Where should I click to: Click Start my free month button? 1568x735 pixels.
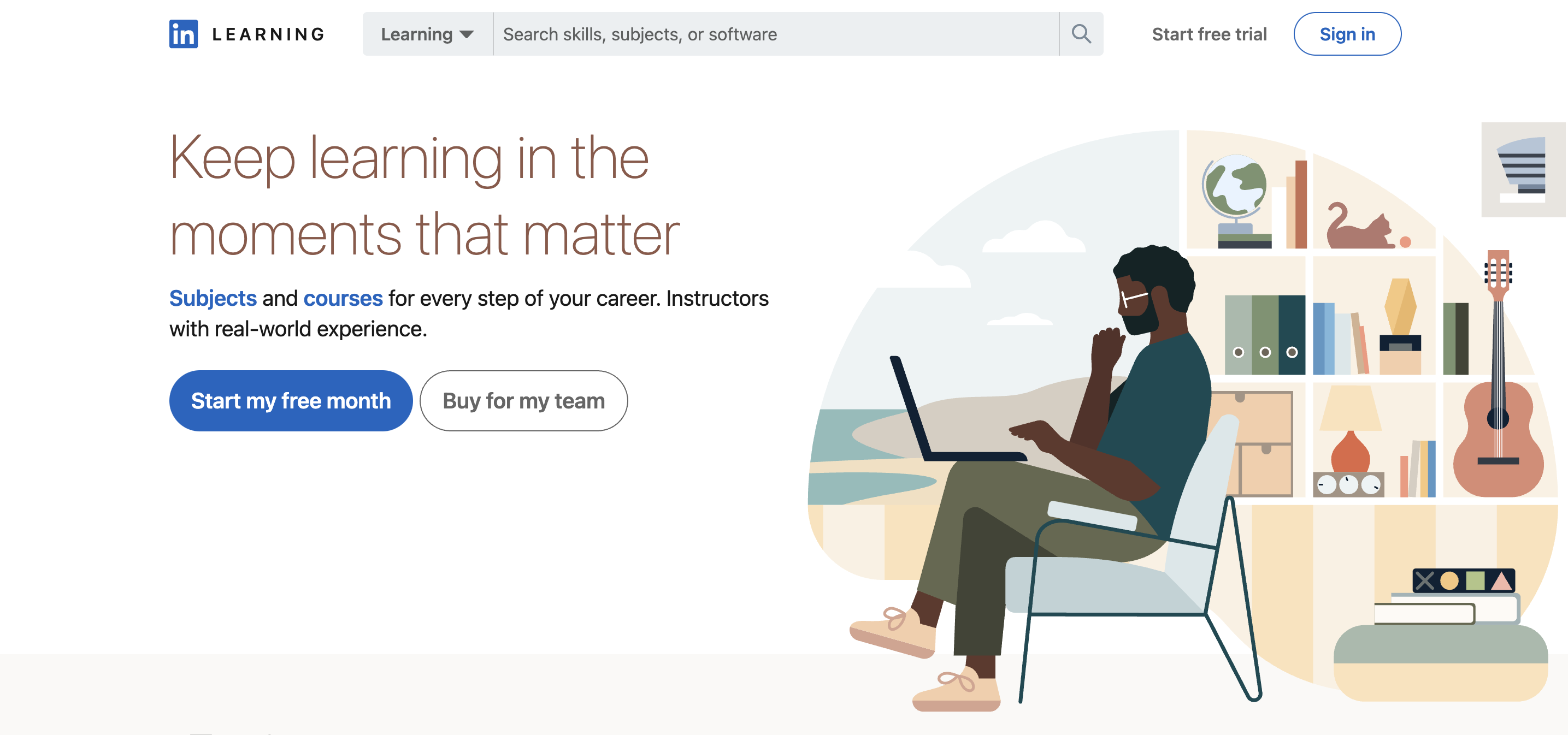(291, 401)
